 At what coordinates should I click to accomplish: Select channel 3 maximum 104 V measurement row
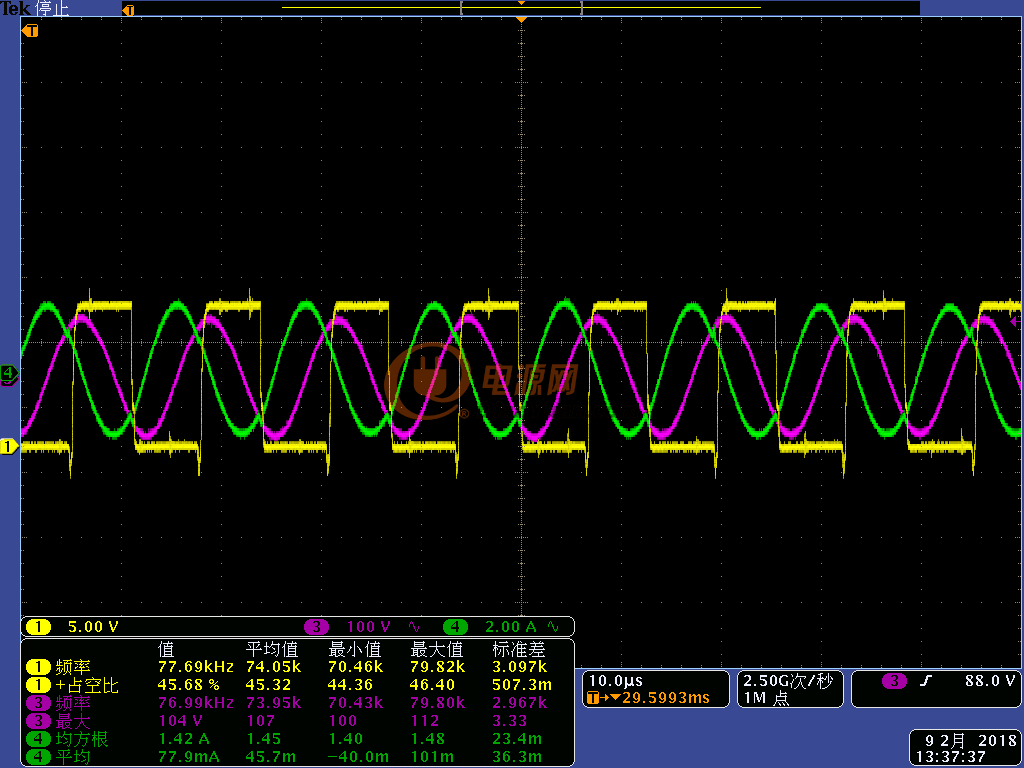[x=298, y=721]
